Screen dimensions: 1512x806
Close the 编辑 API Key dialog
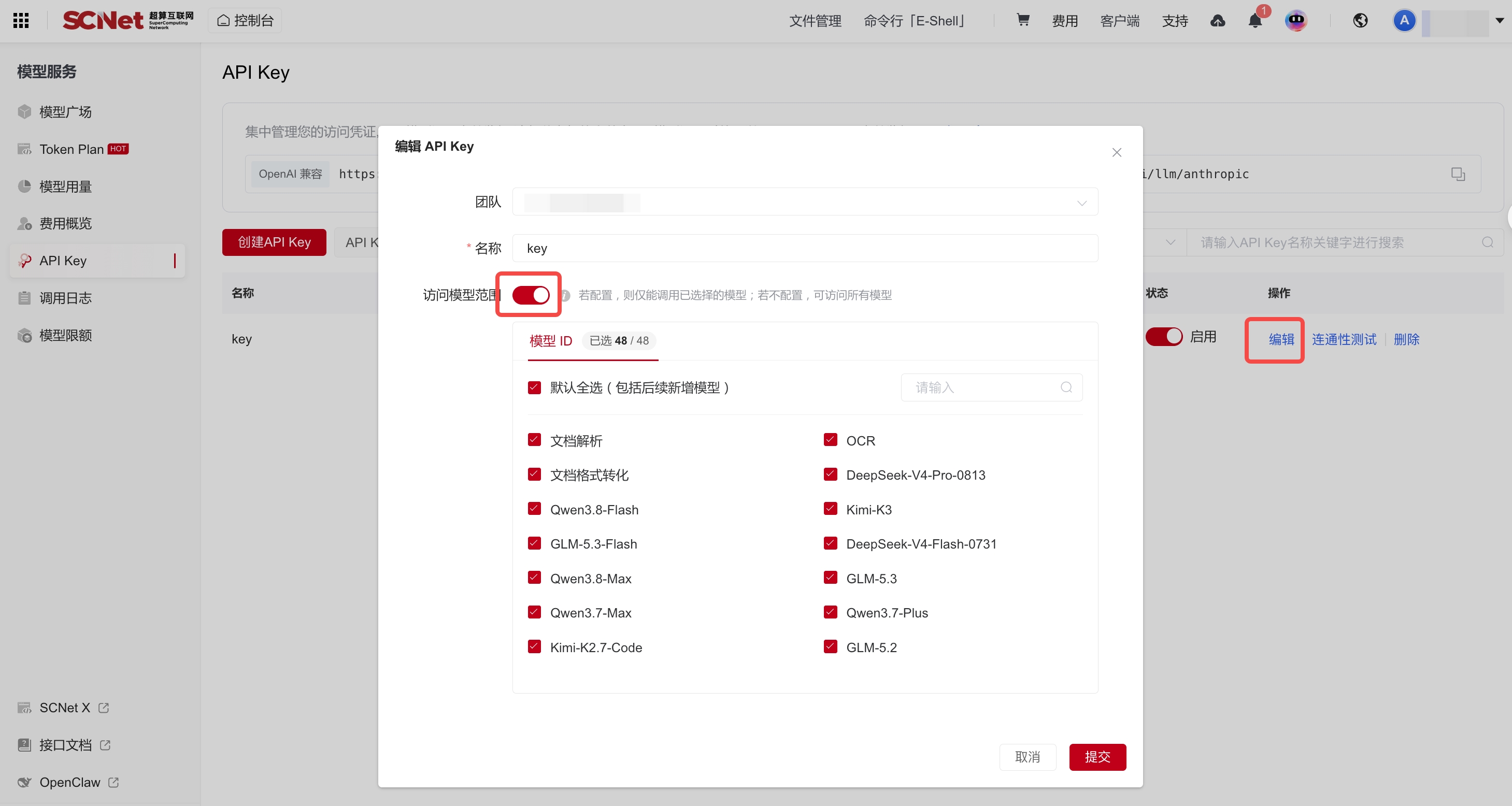tap(1117, 152)
